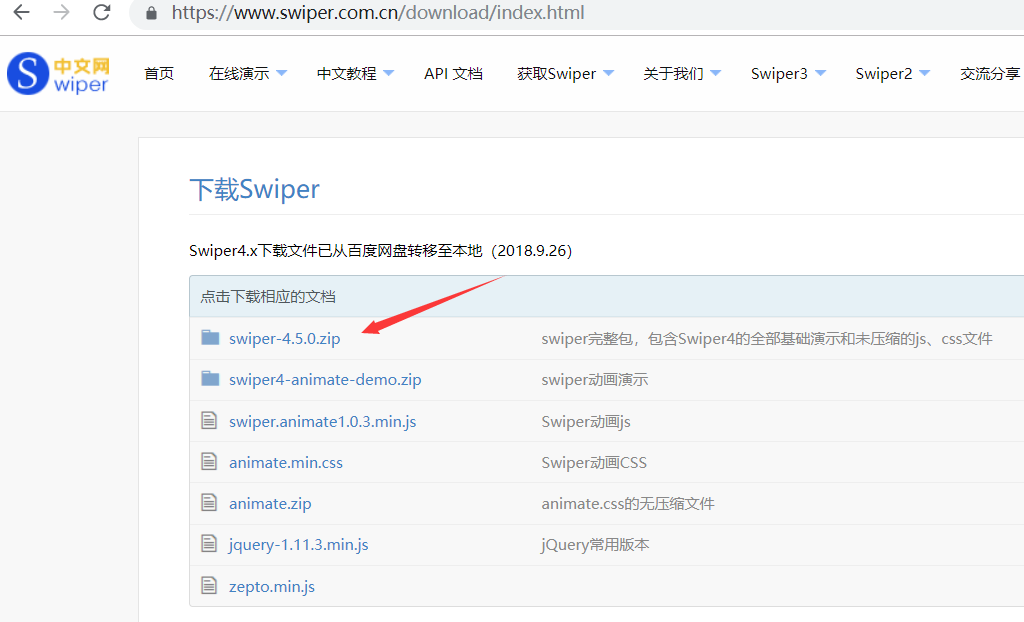Expand the dropdown arrow next to 关于我们
1024x622 pixels.
pos(715,73)
